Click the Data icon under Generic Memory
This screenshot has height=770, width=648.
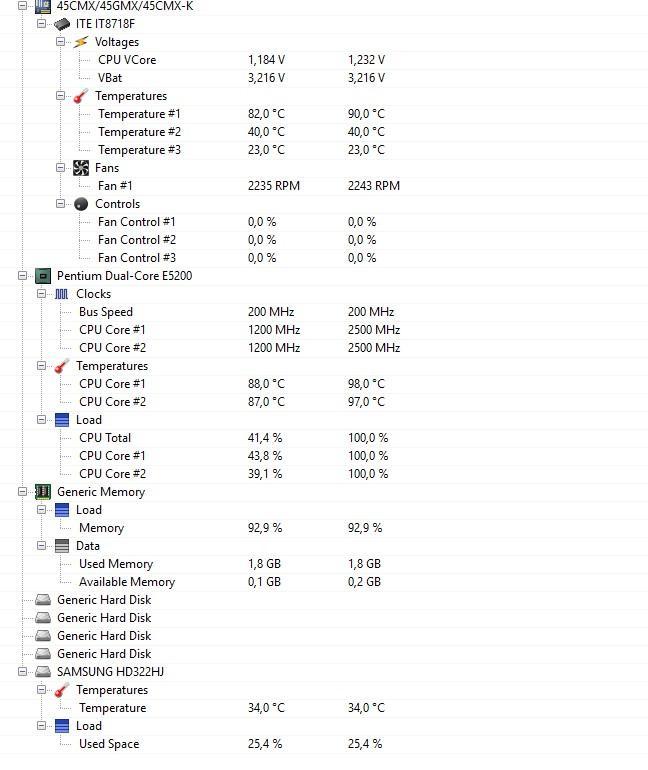(62, 546)
